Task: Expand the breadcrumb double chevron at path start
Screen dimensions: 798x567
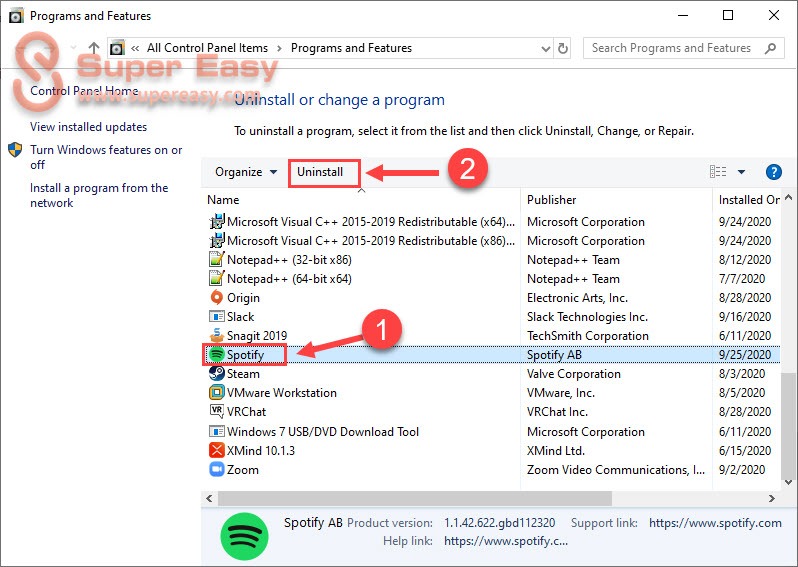Action: pyautogui.click(x=135, y=48)
